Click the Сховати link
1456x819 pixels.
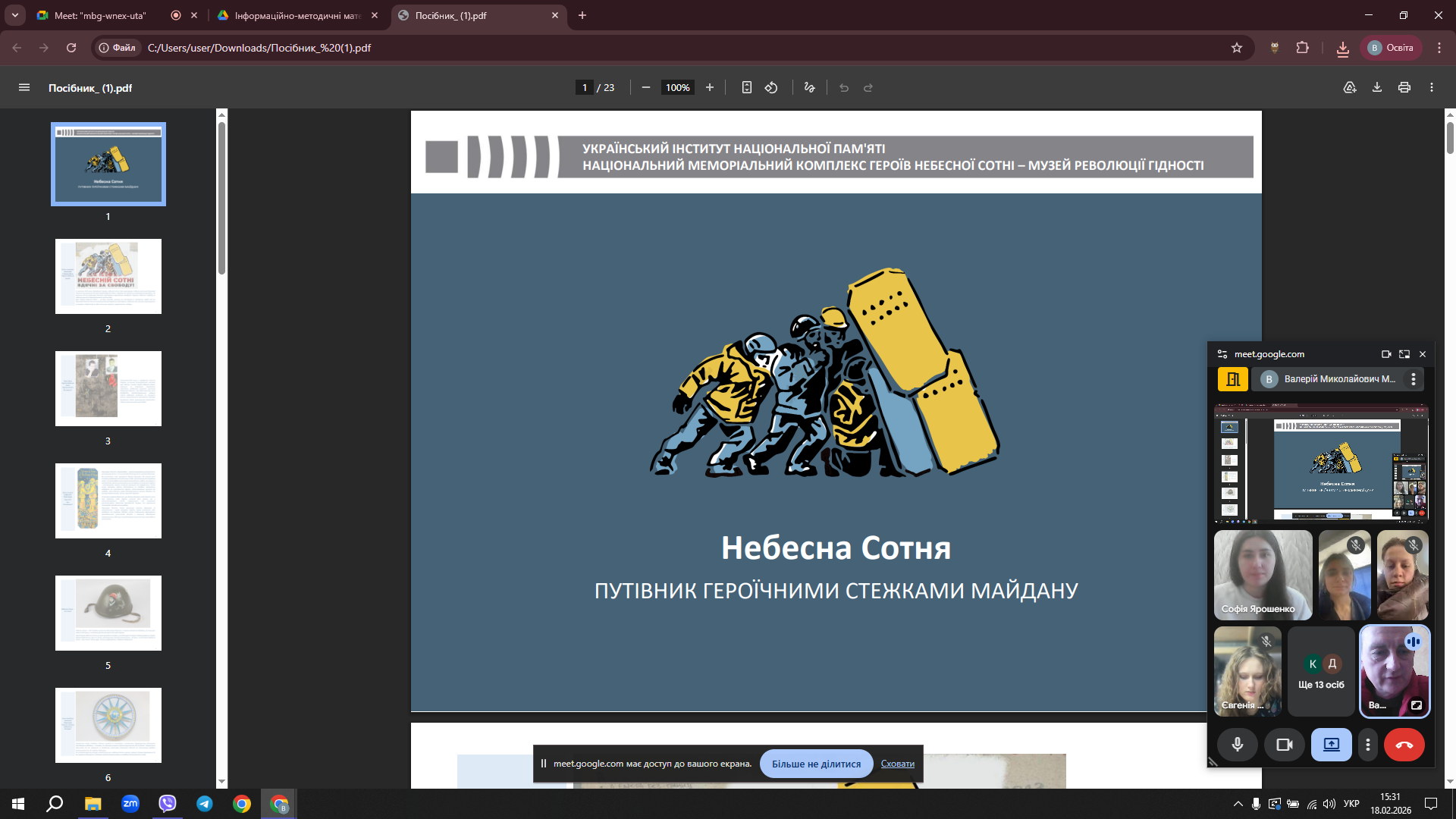pyautogui.click(x=897, y=764)
